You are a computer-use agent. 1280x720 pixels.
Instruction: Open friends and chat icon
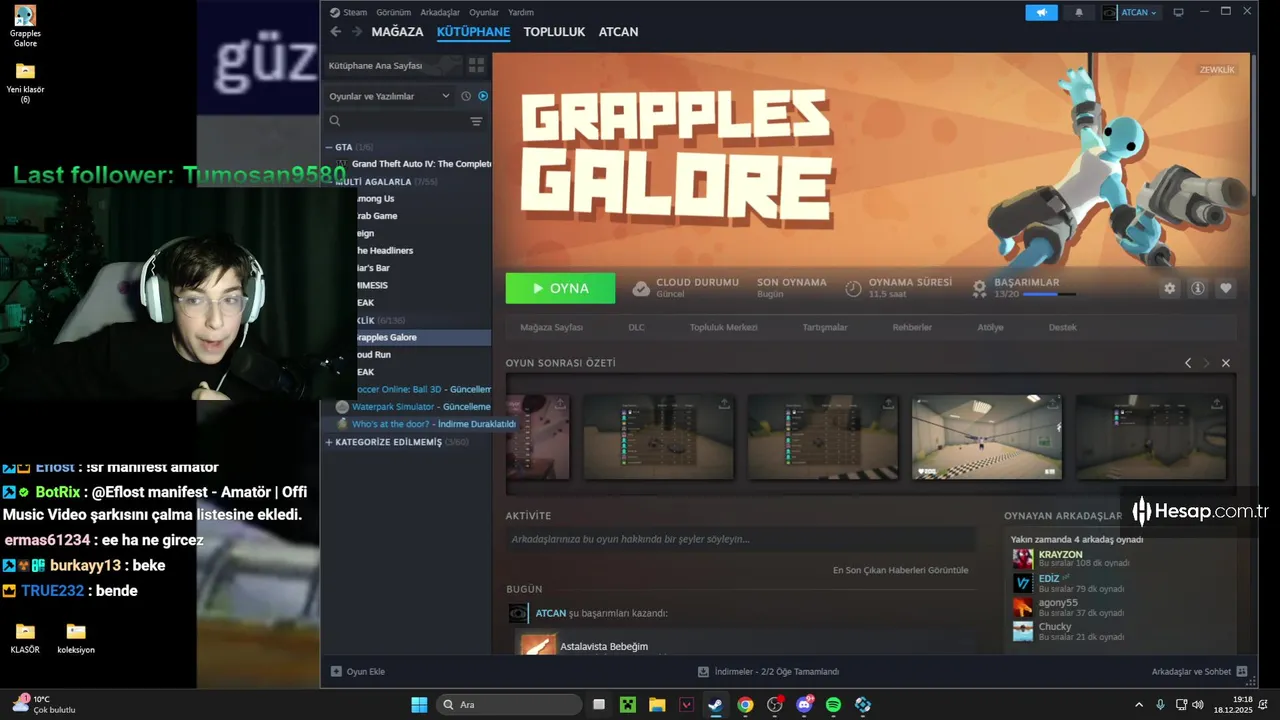pos(1241,671)
